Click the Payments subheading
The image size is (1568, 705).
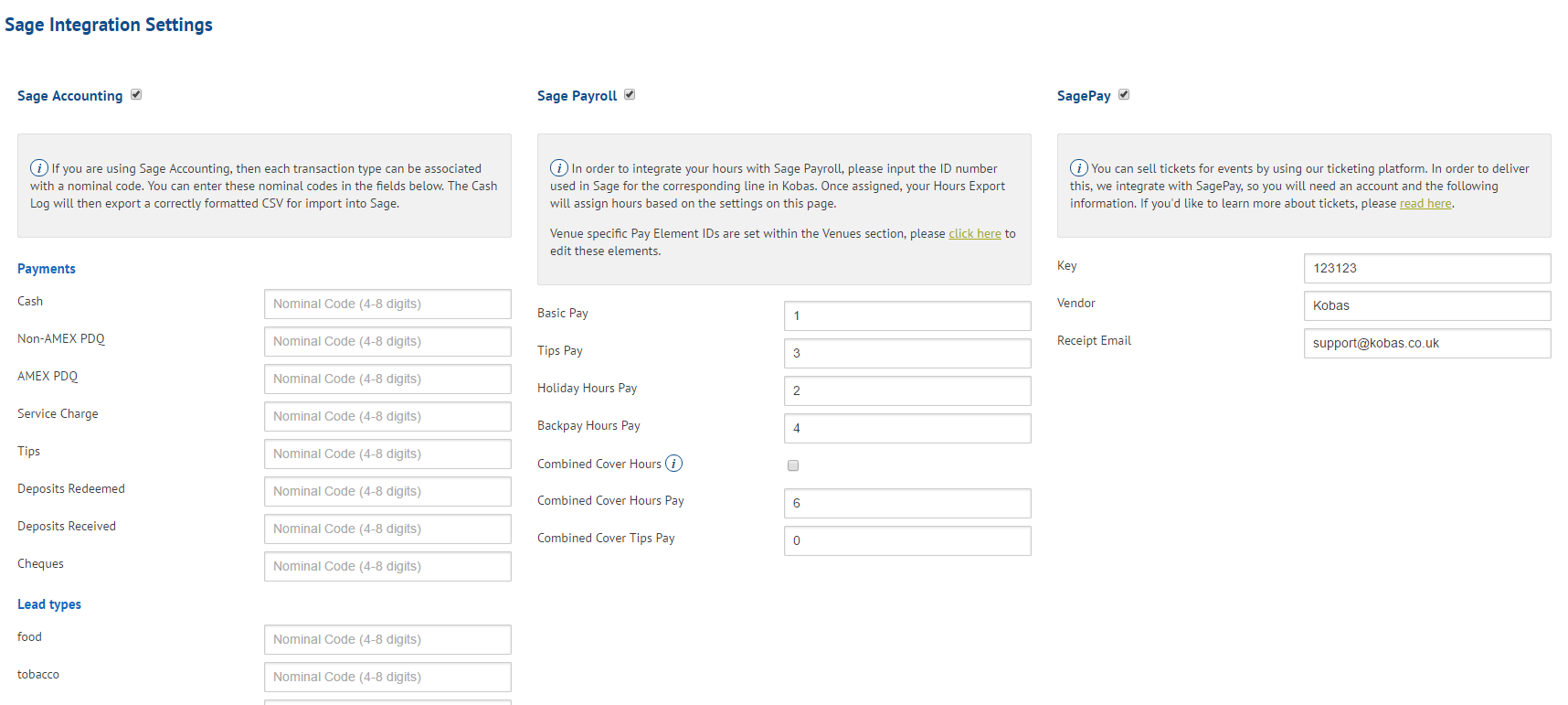47,269
